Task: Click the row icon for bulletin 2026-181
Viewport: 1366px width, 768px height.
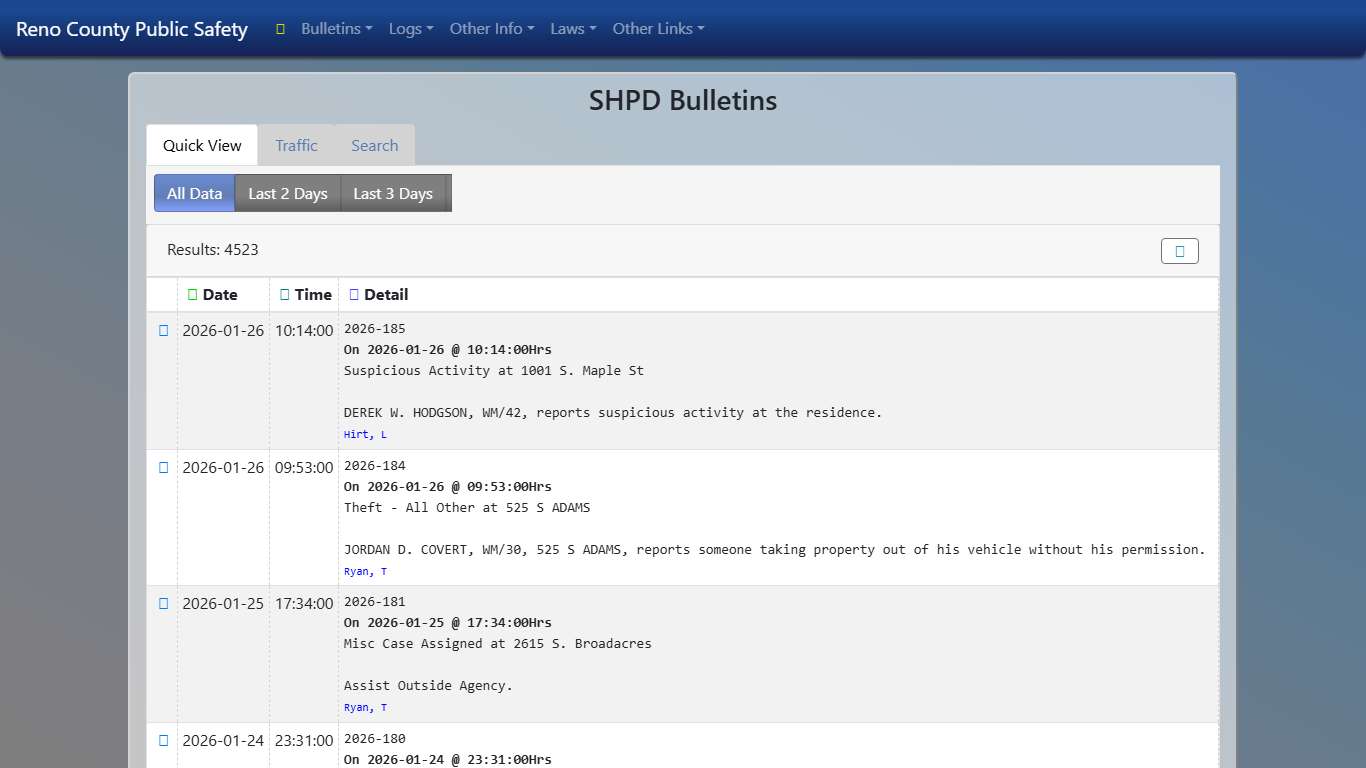Action: pos(162,603)
